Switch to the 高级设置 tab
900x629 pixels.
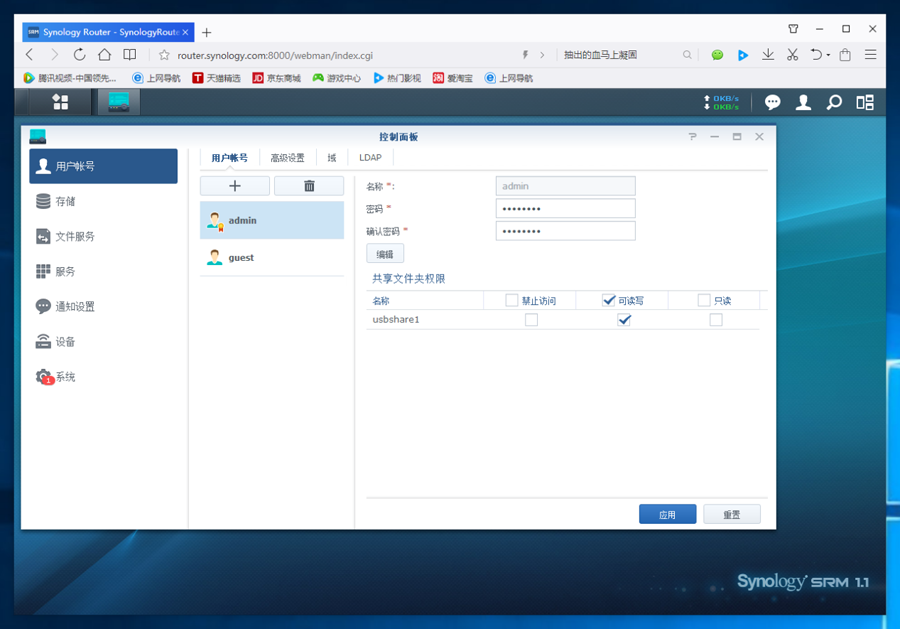[287, 158]
